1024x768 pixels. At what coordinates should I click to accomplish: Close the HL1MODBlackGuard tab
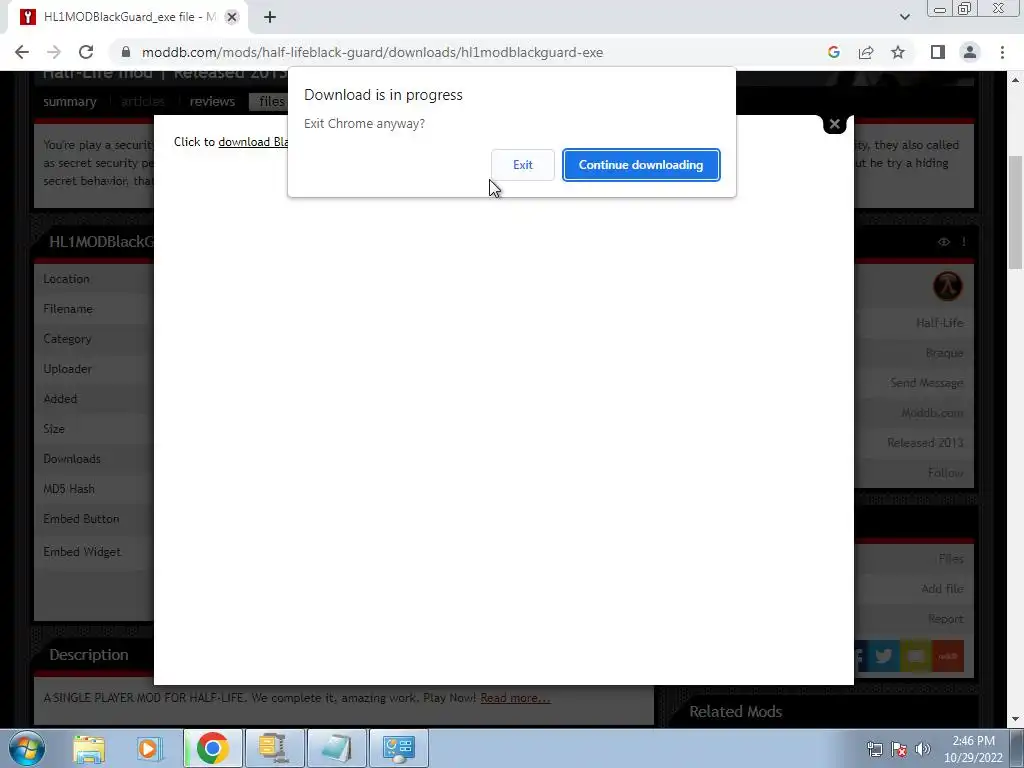pyautogui.click(x=231, y=17)
